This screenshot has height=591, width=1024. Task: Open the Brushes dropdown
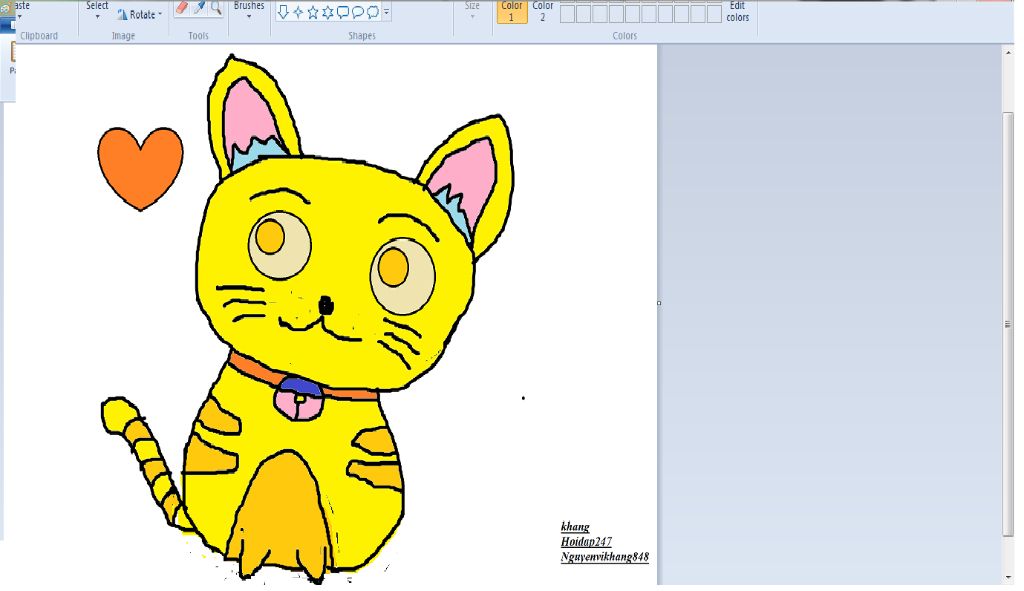249,10
